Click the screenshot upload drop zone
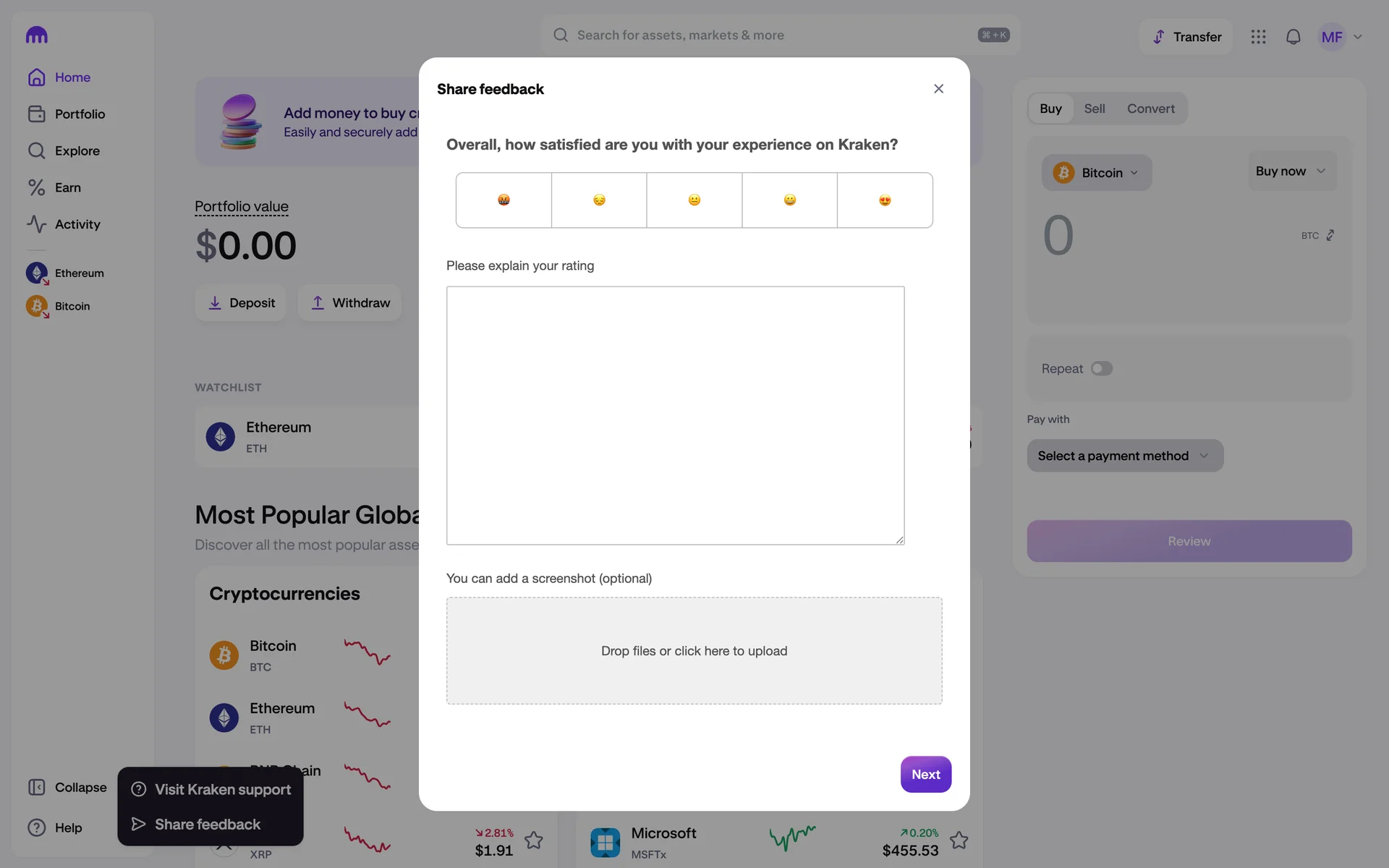 coord(694,650)
